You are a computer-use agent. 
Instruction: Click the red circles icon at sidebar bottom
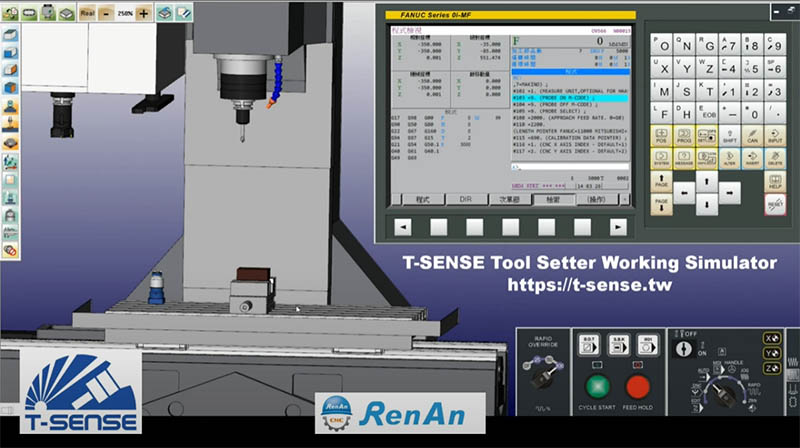10,250
